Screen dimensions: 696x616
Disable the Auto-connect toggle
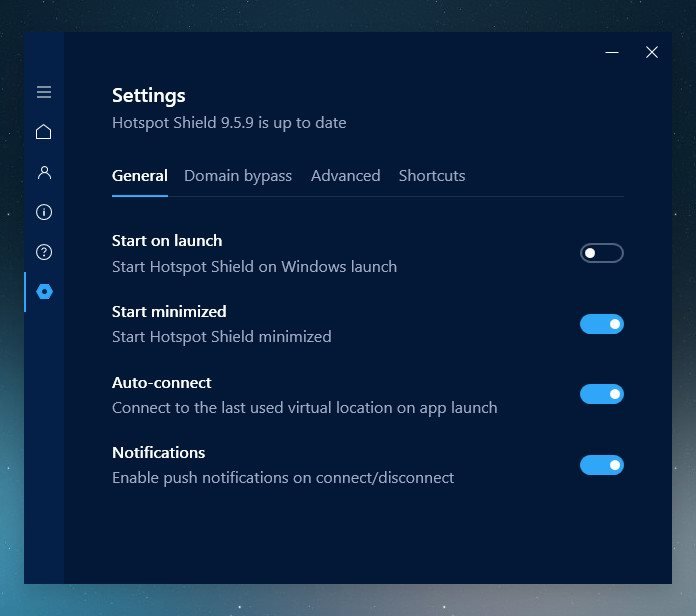tap(602, 394)
